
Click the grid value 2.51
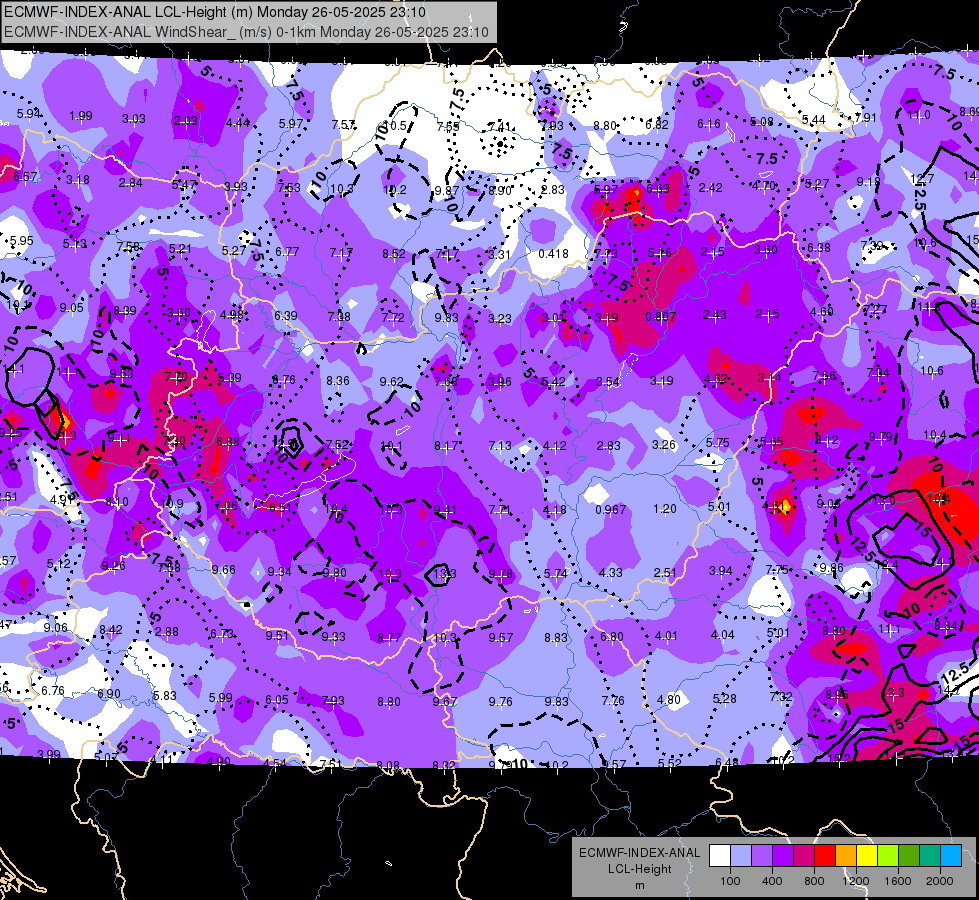coord(665,572)
